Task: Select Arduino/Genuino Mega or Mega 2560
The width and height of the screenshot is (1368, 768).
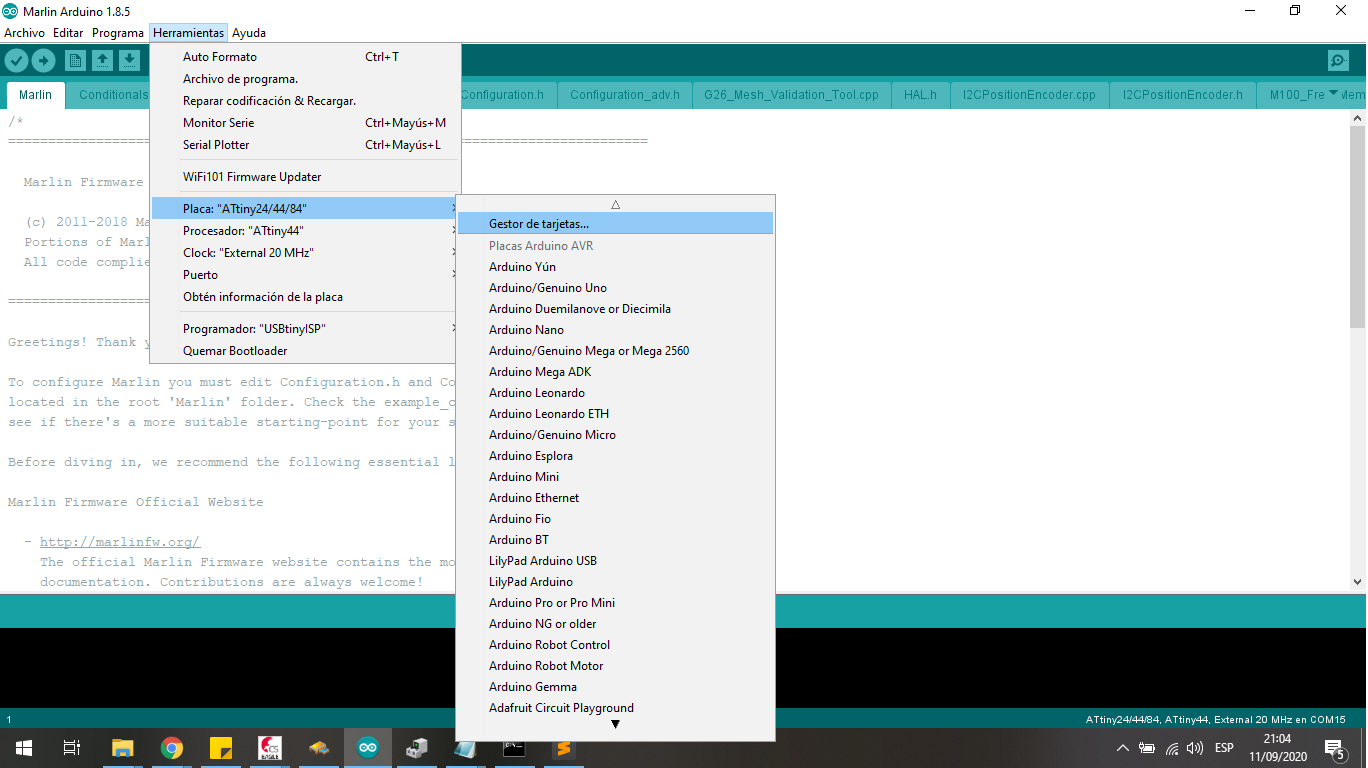Action: tap(615, 351)
